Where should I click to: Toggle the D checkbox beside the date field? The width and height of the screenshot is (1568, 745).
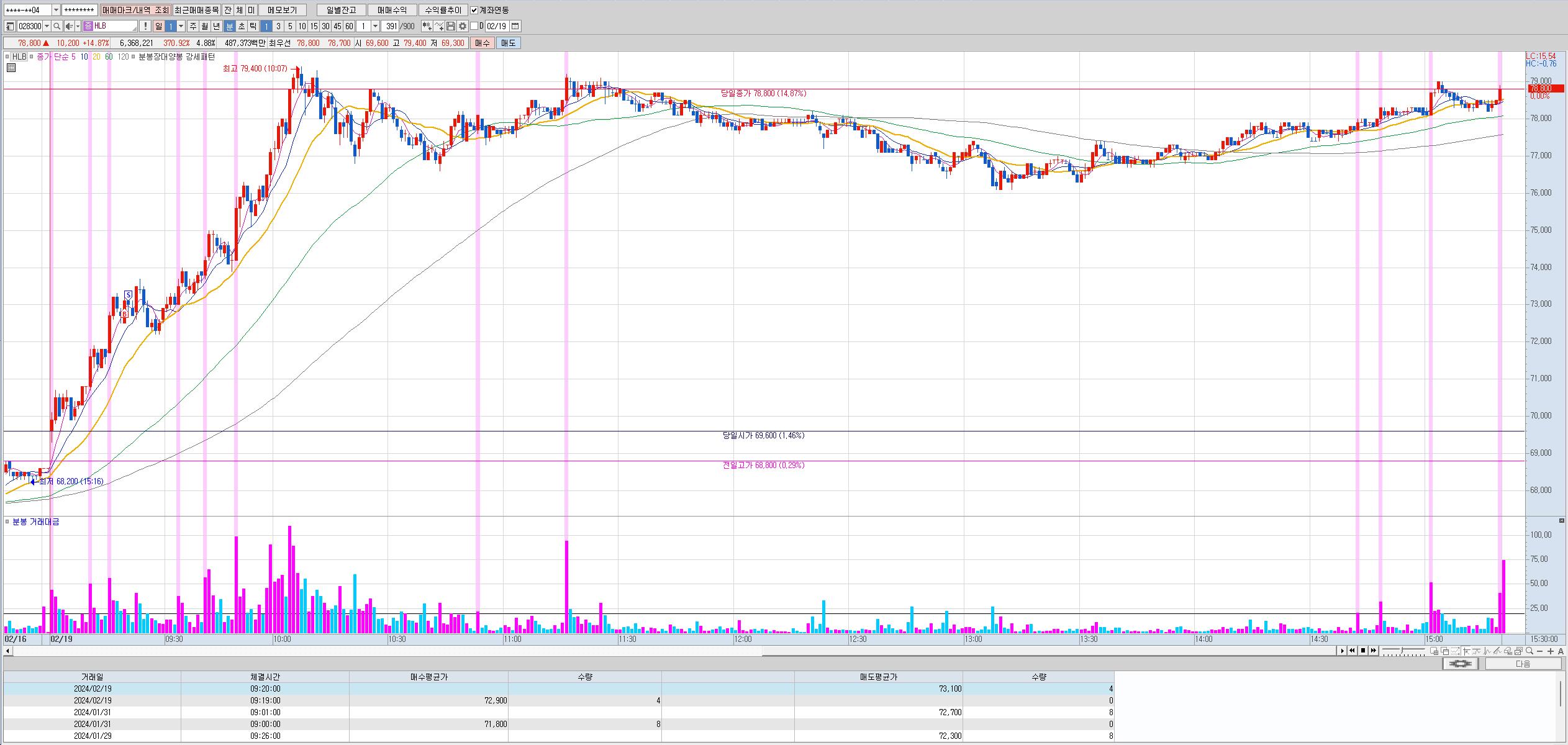(x=474, y=26)
